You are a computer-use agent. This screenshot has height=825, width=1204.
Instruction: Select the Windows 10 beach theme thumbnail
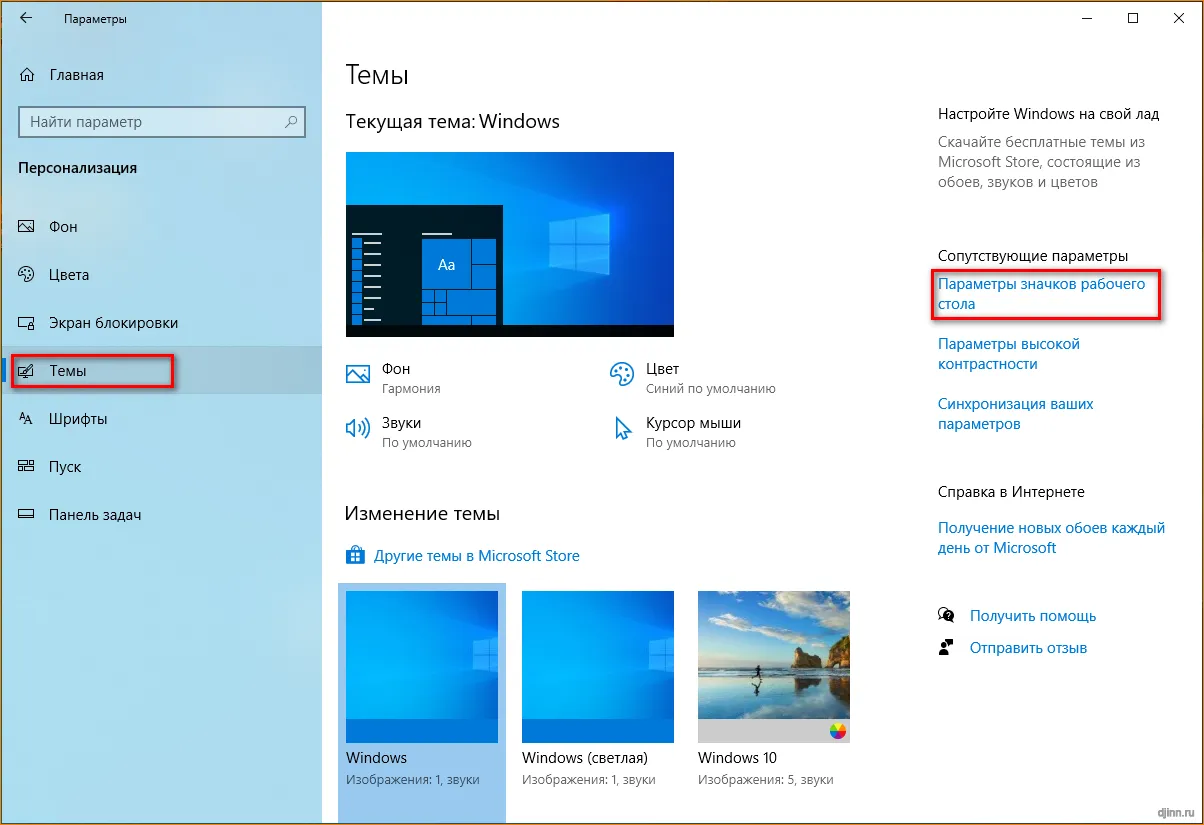point(774,667)
